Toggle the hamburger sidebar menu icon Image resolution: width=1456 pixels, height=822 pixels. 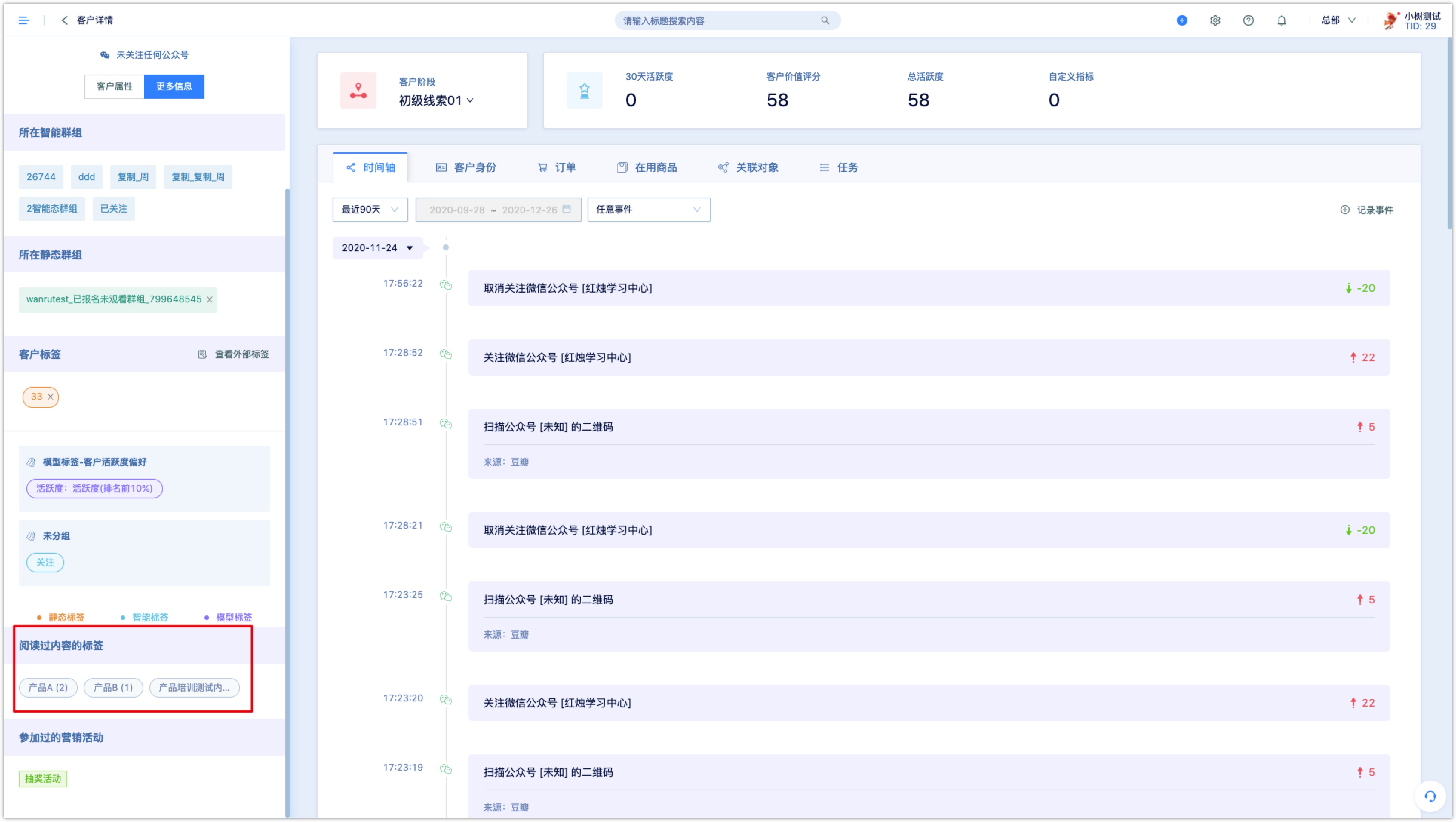pyautogui.click(x=23, y=20)
